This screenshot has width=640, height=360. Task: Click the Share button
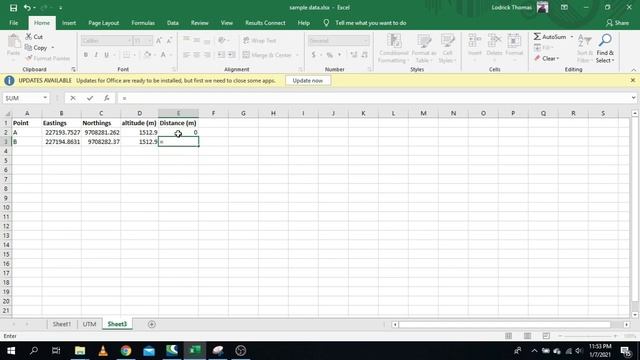(x=618, y=23)
